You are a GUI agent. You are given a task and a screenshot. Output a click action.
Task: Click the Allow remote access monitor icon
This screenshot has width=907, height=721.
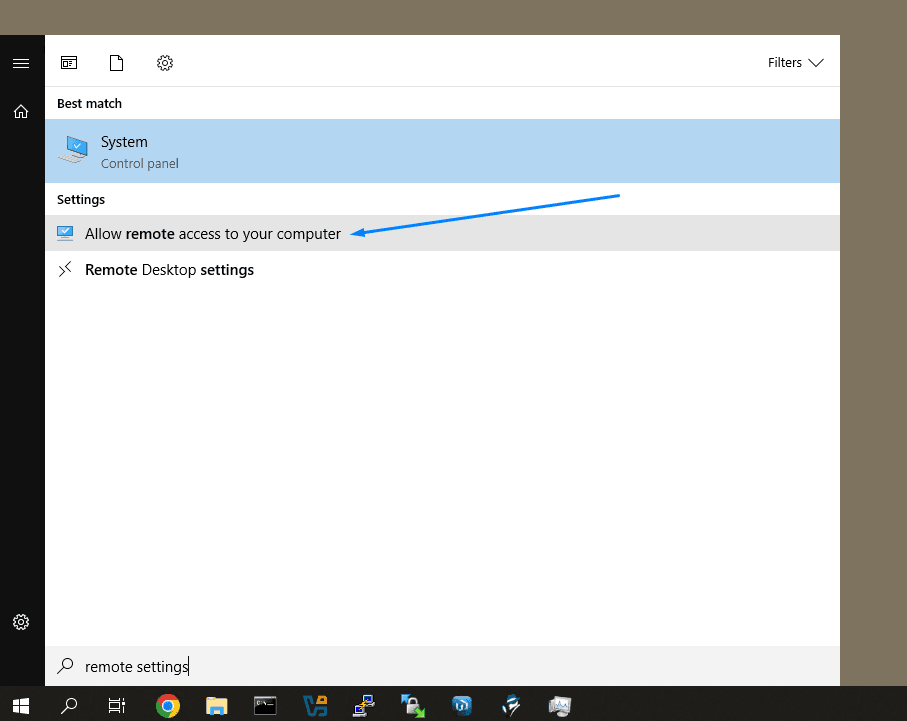(x=65, y=233)
